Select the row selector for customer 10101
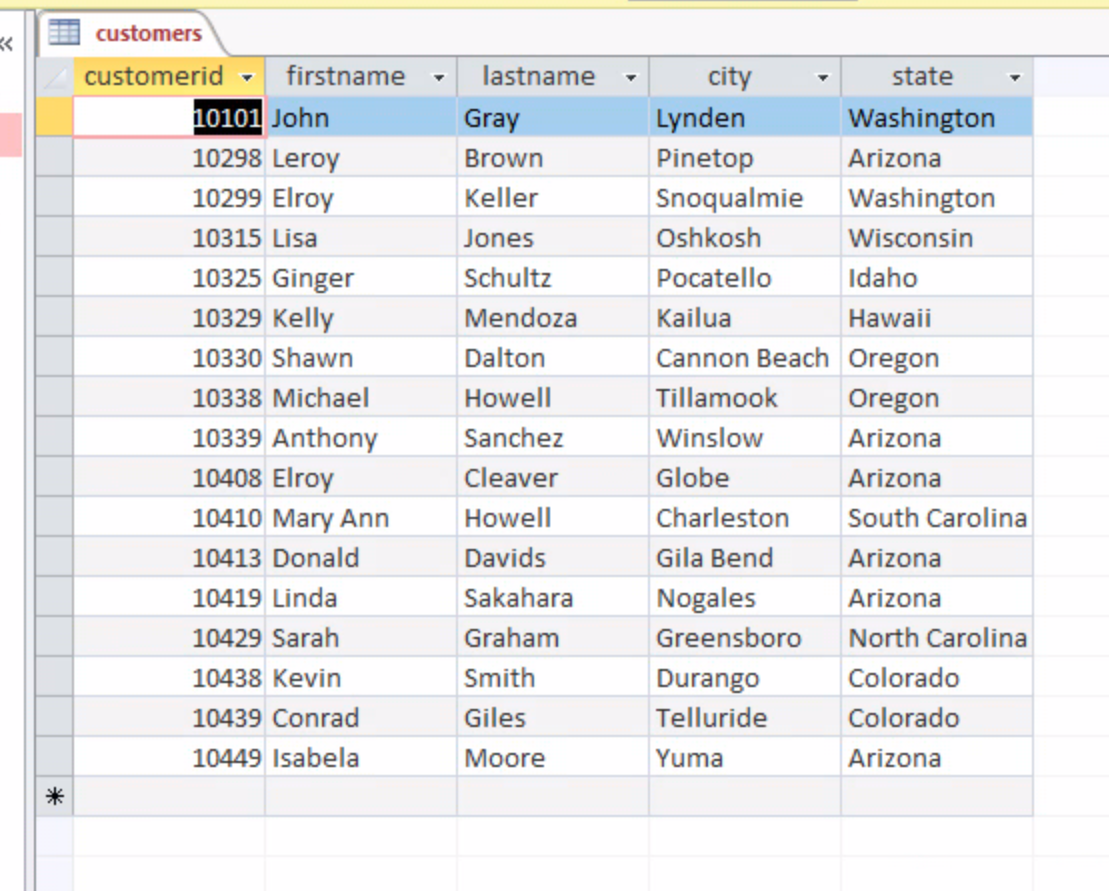Image resolution: width=1109 pixels, height=891 pixels. [54, 117]
